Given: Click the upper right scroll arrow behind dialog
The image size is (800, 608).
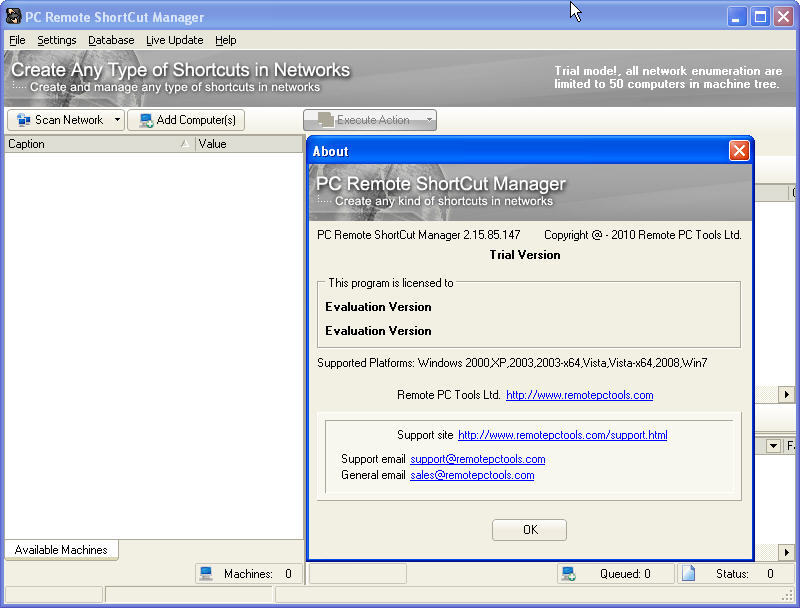Looking at the screenshot, I should 786,394.
